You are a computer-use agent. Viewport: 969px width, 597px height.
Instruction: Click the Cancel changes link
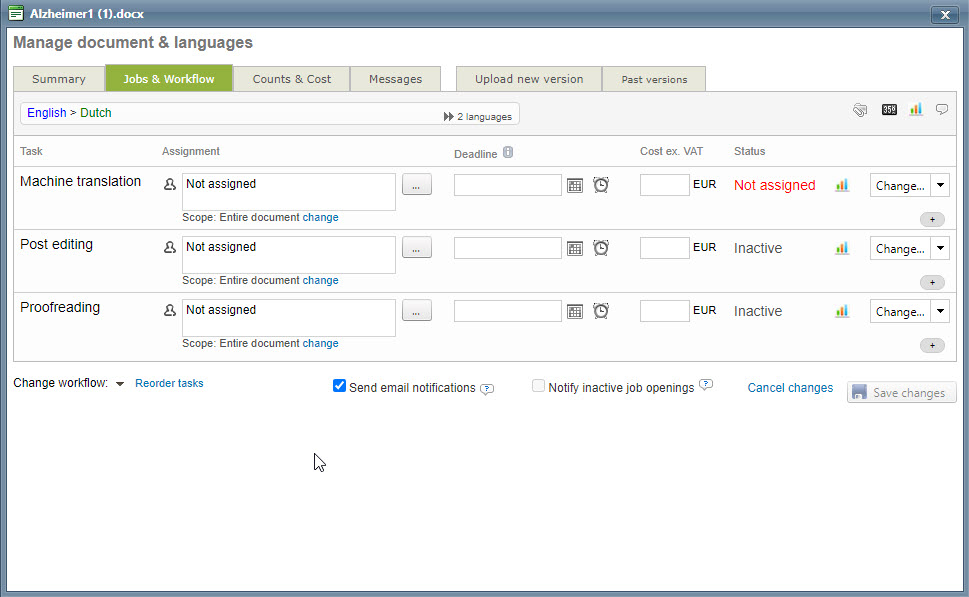click(x=790, y=388)
